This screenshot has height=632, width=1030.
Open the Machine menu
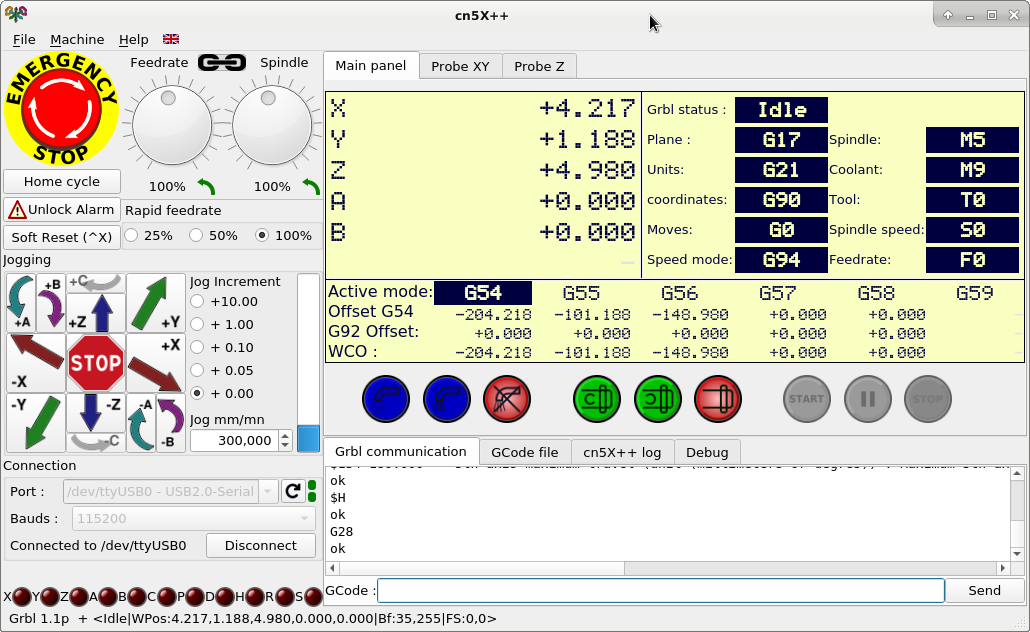tap(77, 40)
